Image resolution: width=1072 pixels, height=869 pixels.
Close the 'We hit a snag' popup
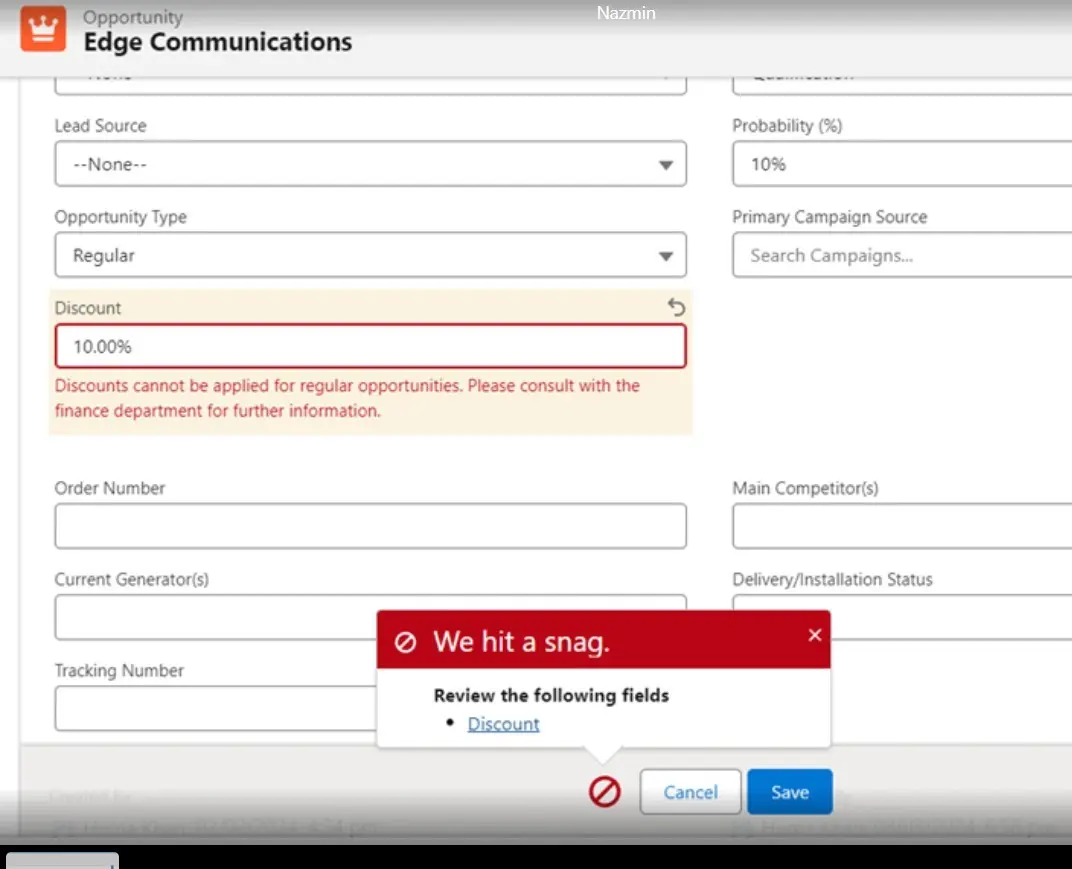tap(814, 635)
